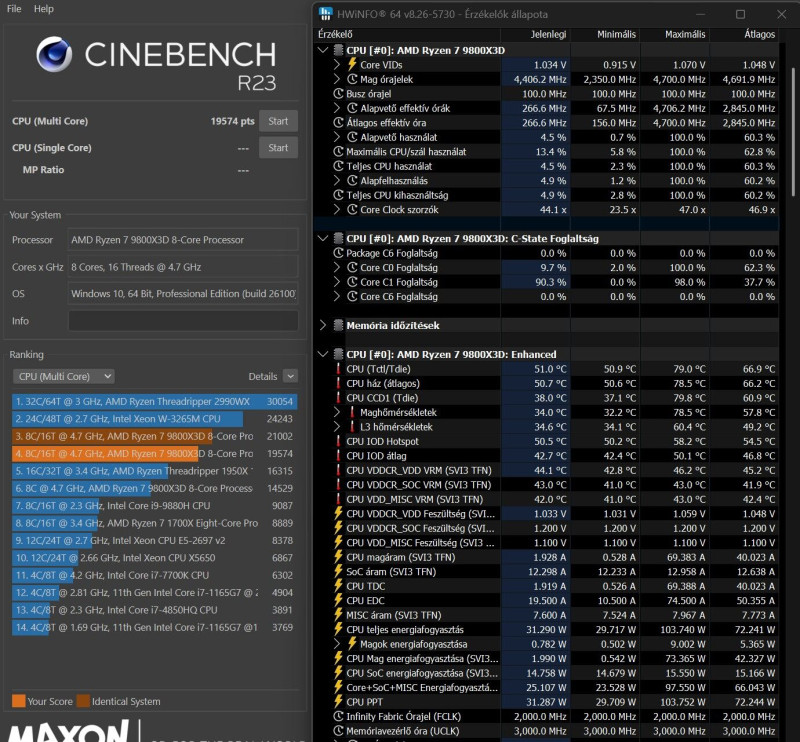Click the clock icon of Átlagos effektív óra
Image resolution: width=800 pixels, height=742 pixels.
pyautogui.click(x=338, y=122)
